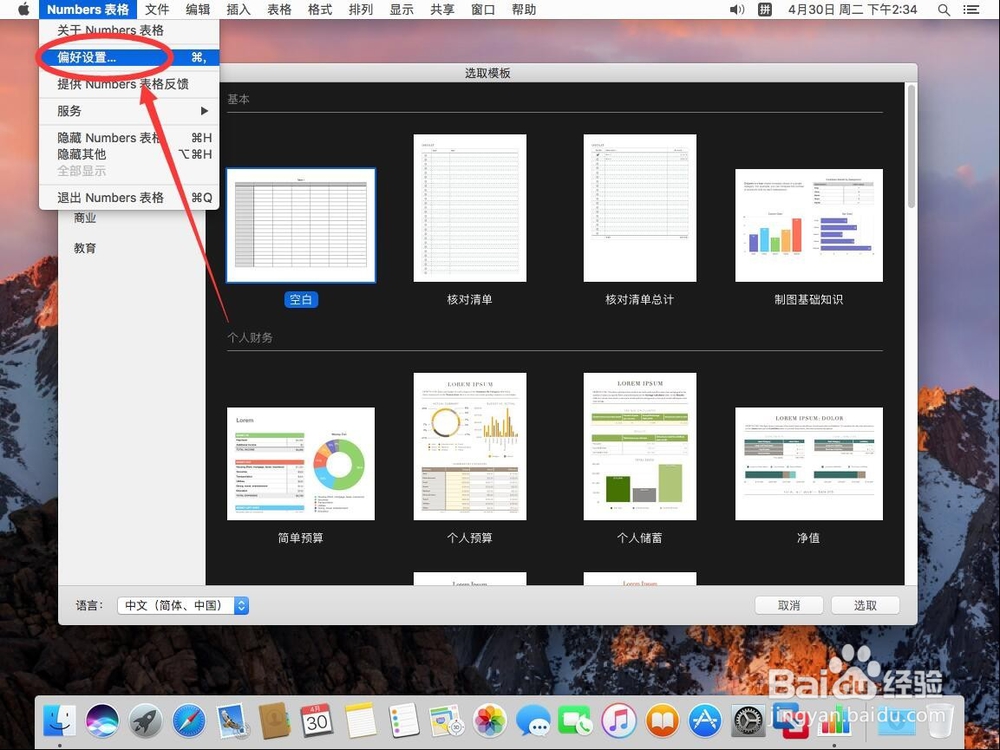This screenshot has width=1000, height=750.
Task: Open the 插入 menu
Action: [239, 10]
